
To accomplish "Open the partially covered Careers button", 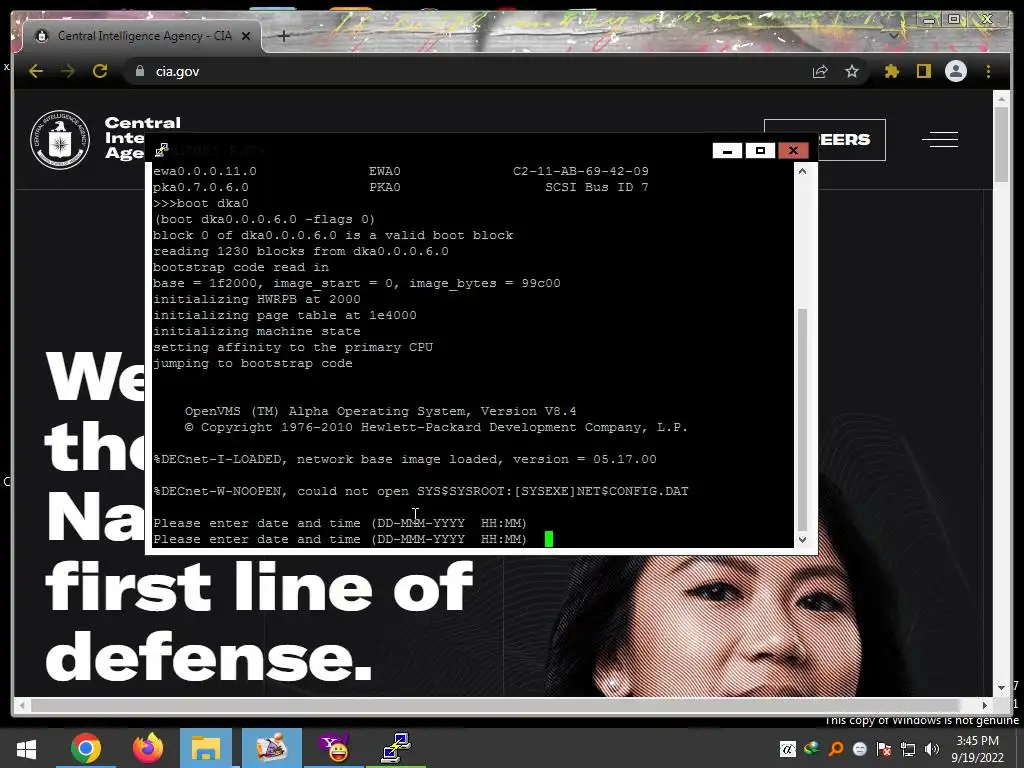I will [x=851, y=140].
